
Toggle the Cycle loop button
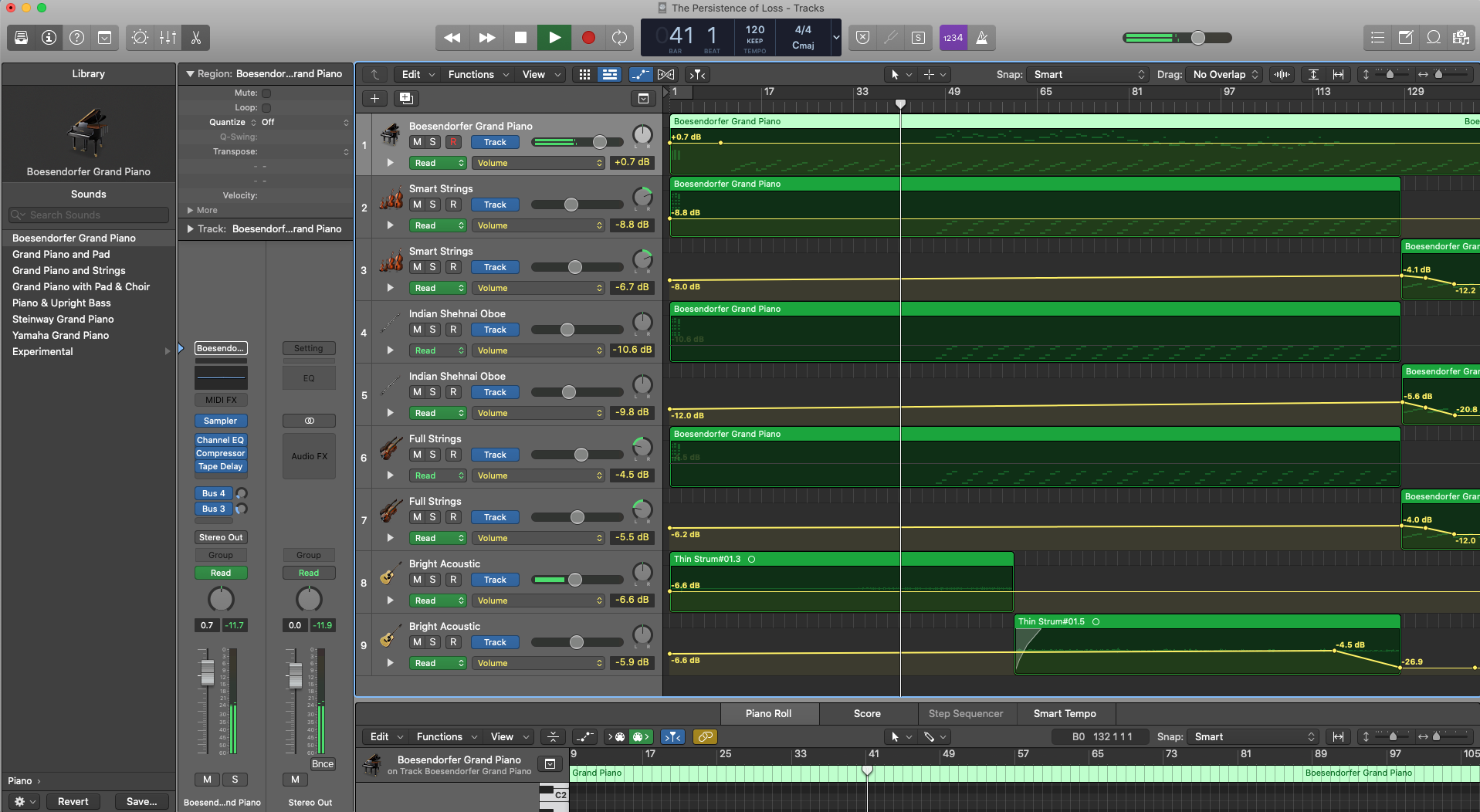point(619,37)
